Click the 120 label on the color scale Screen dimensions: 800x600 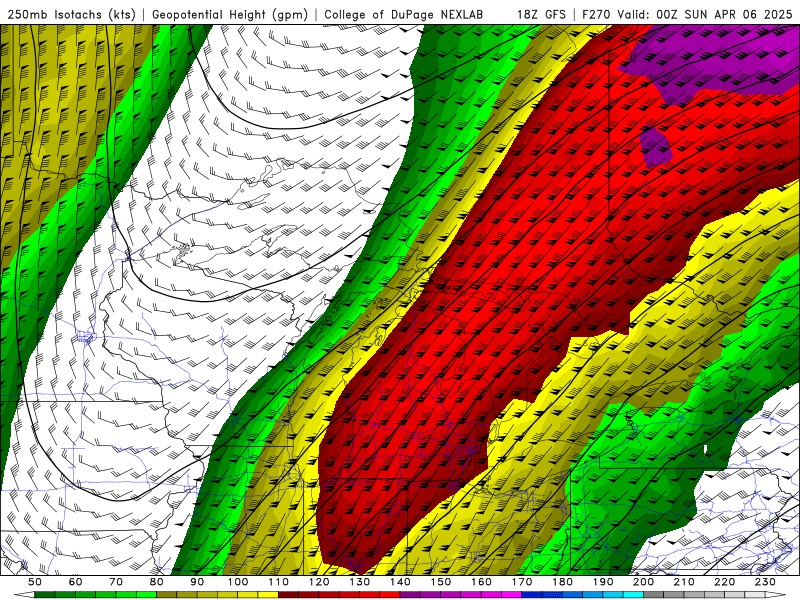coord(319,582)
